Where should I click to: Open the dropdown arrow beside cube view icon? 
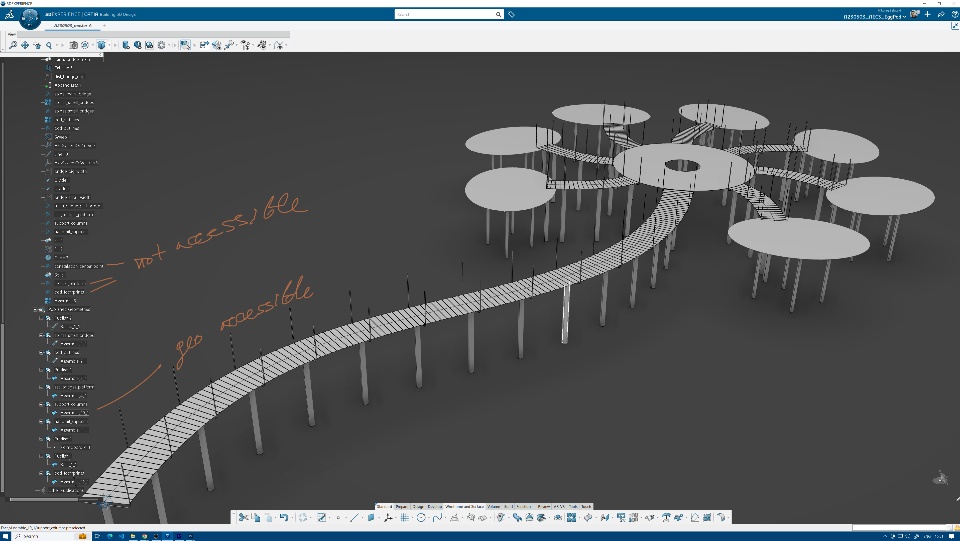click(109, 45)
